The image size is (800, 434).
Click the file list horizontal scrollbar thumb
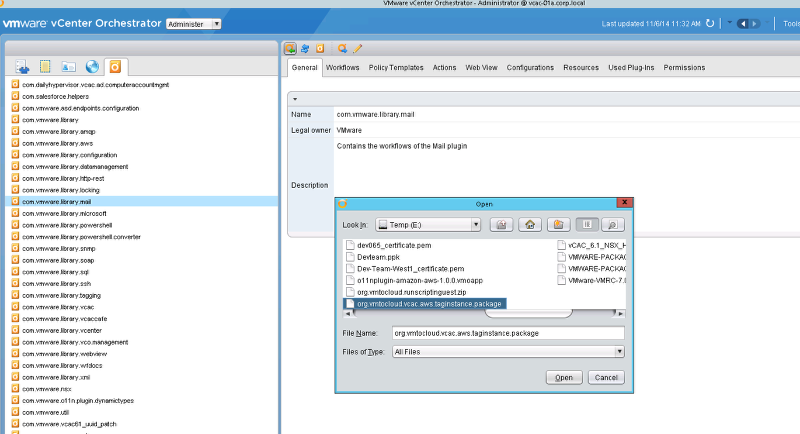tap(528, 313)
